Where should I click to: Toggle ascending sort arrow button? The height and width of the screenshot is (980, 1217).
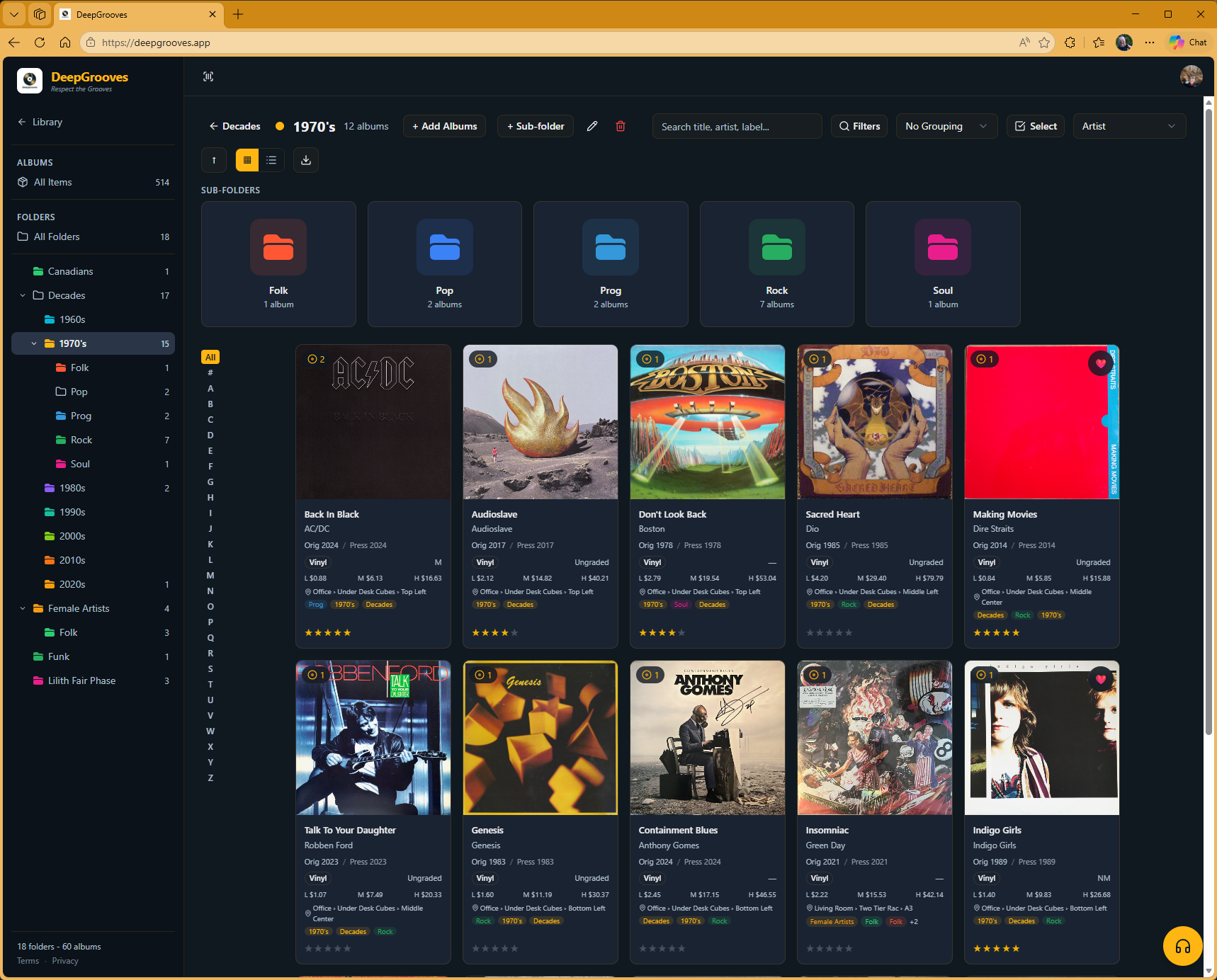(x=214, y=160)
